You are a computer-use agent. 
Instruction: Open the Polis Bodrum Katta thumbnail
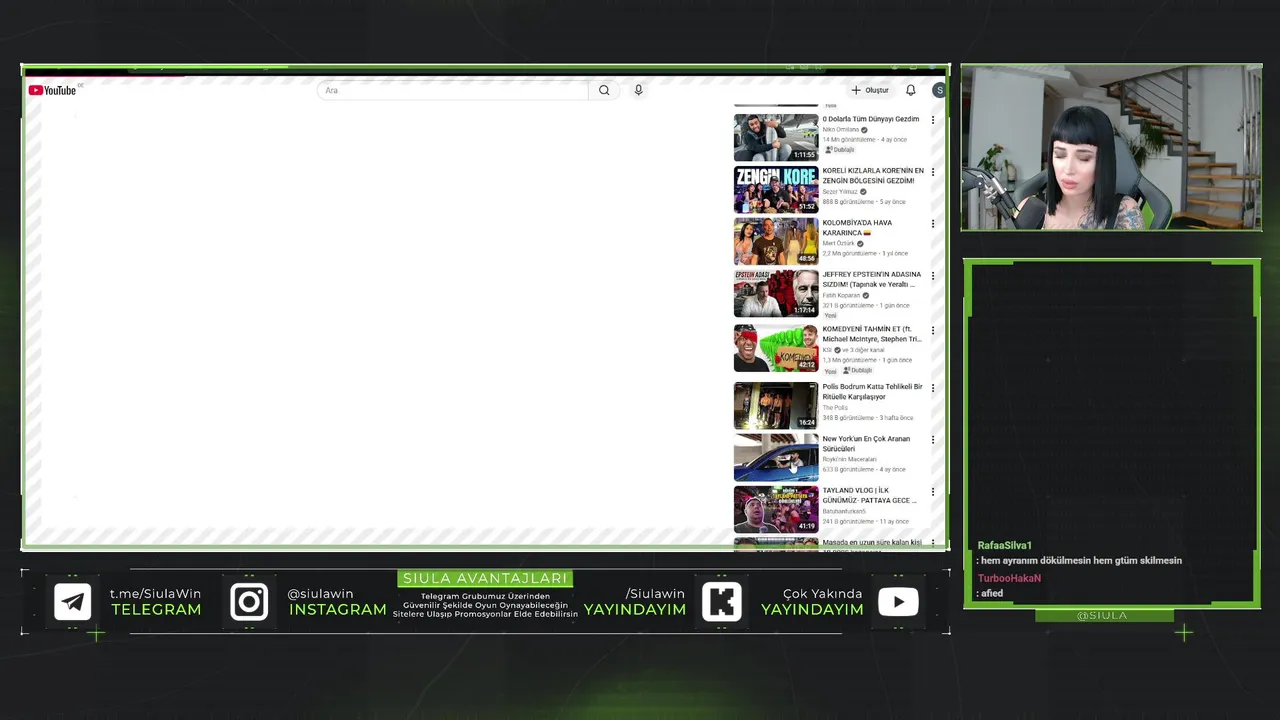tap(776, 405)
